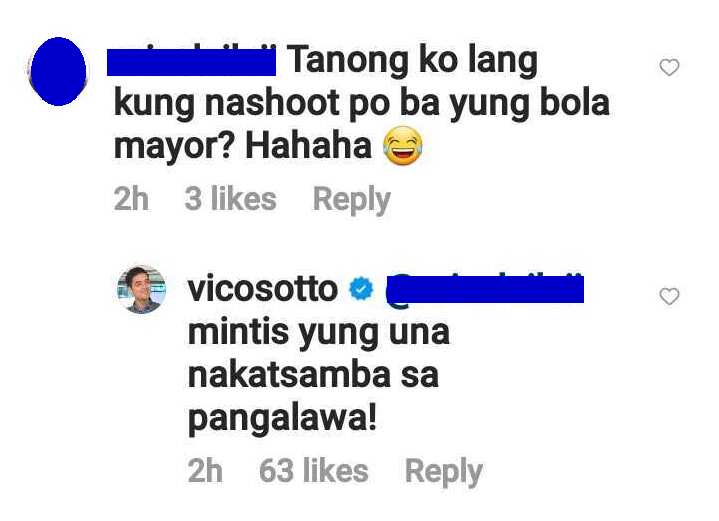Click the word 'Hahaha' in first comment
The image size is (719, 521).
(x=309, y=146)
